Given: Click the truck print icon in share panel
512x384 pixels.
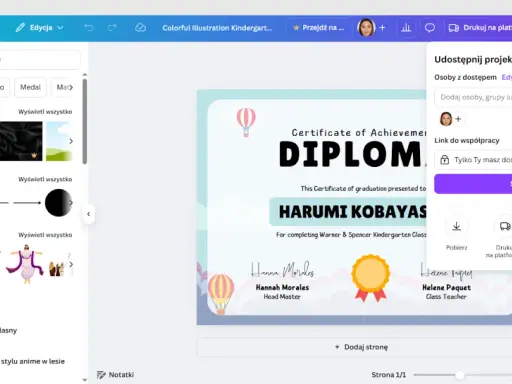Looking at the screenshot, I should point(505,226).
